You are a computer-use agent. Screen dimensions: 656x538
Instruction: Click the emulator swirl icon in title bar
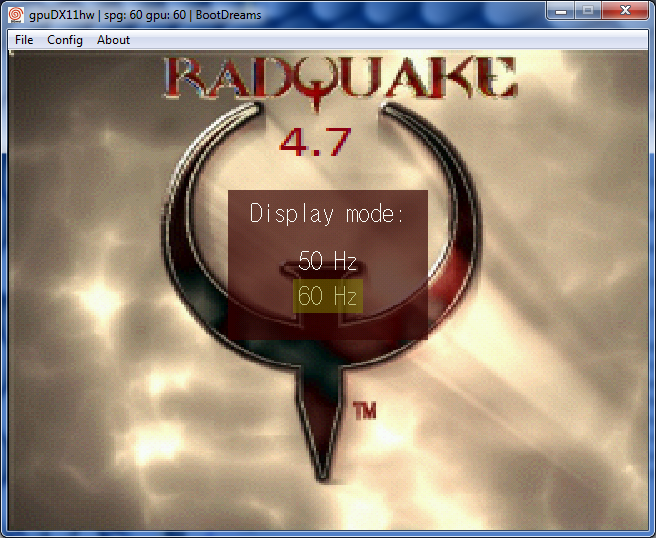pos(15,15)
